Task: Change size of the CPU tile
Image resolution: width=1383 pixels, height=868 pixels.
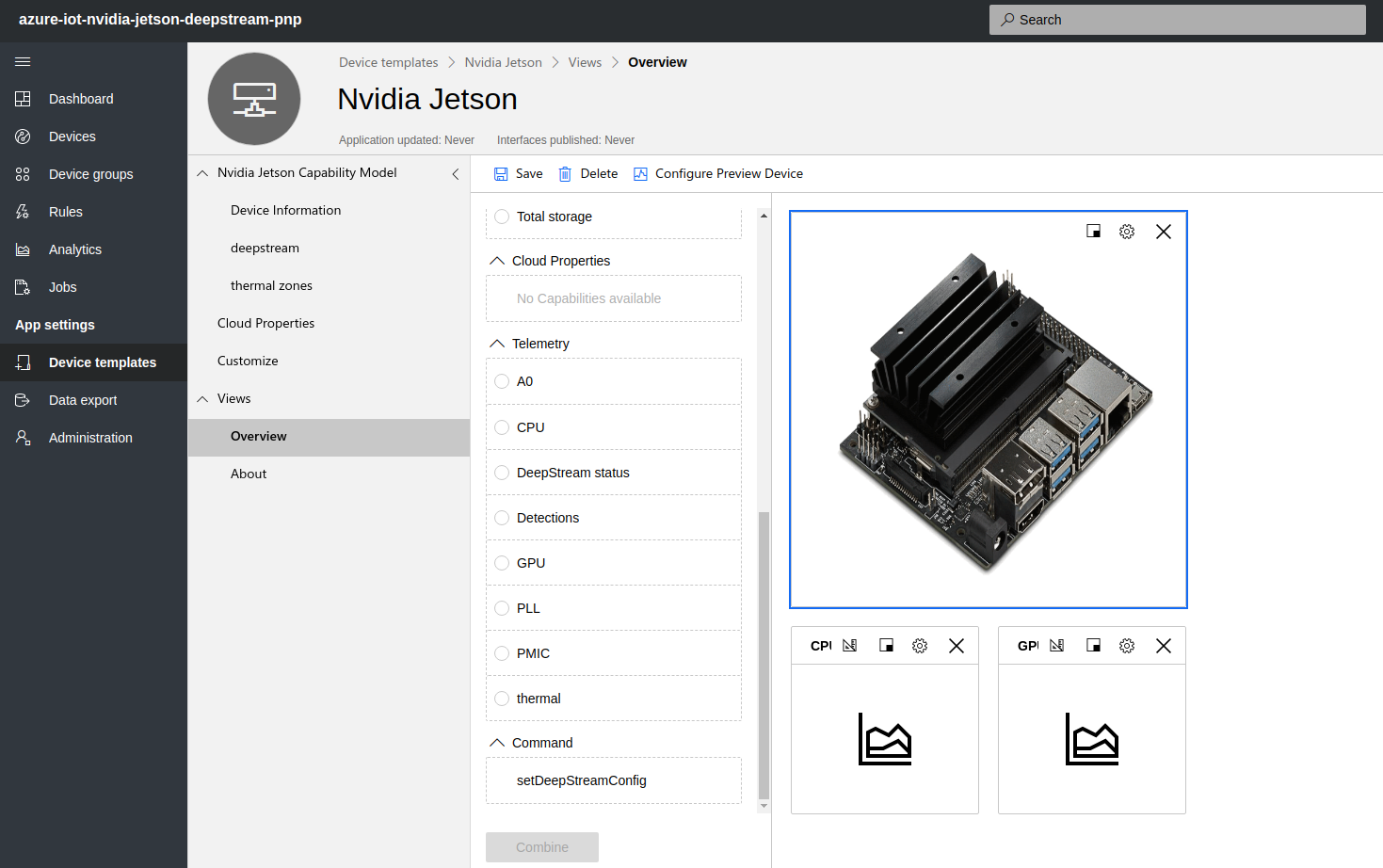Action: (886, 646)
